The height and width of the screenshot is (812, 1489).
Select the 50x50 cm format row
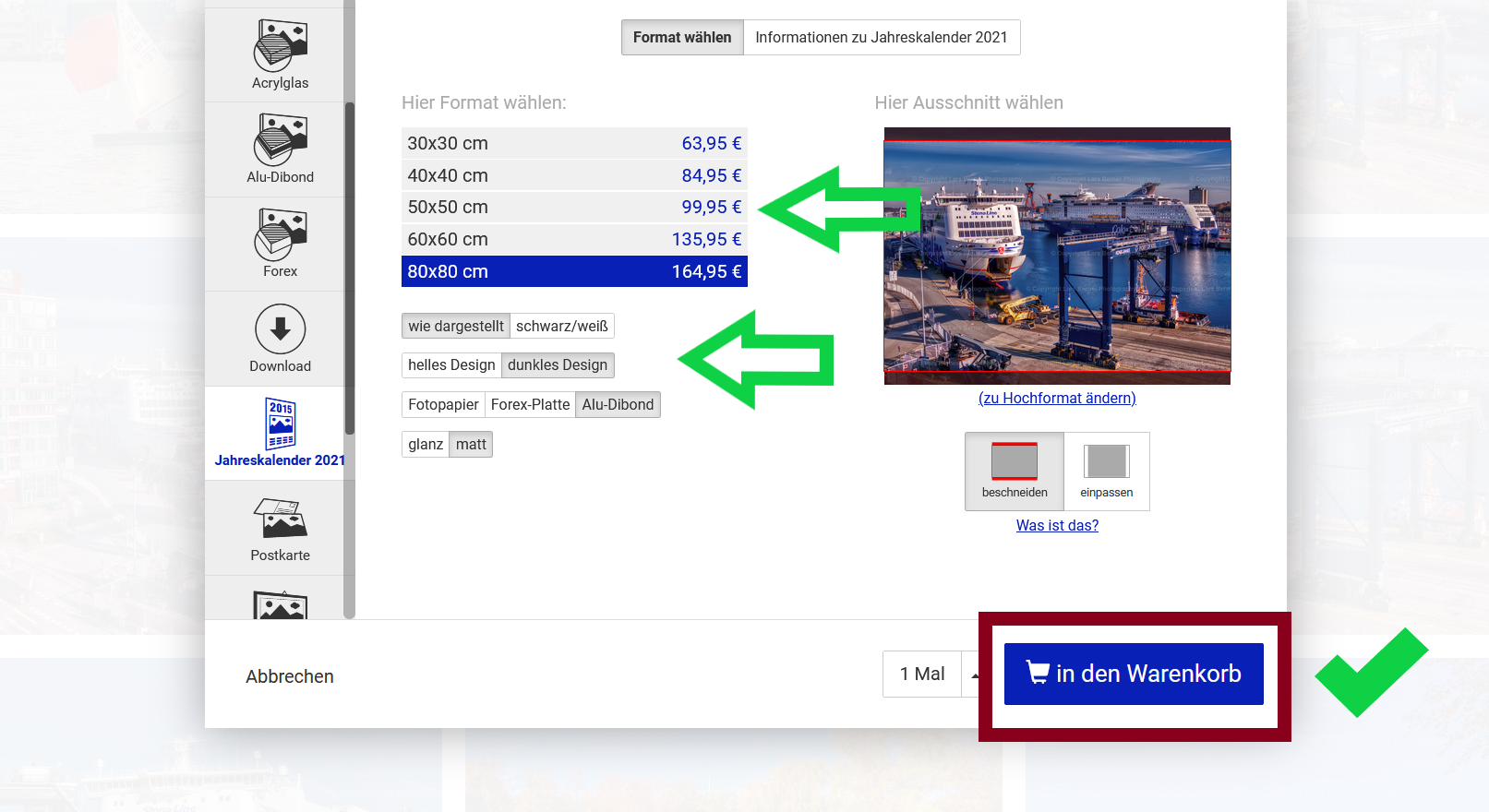(x=574, y=208)
